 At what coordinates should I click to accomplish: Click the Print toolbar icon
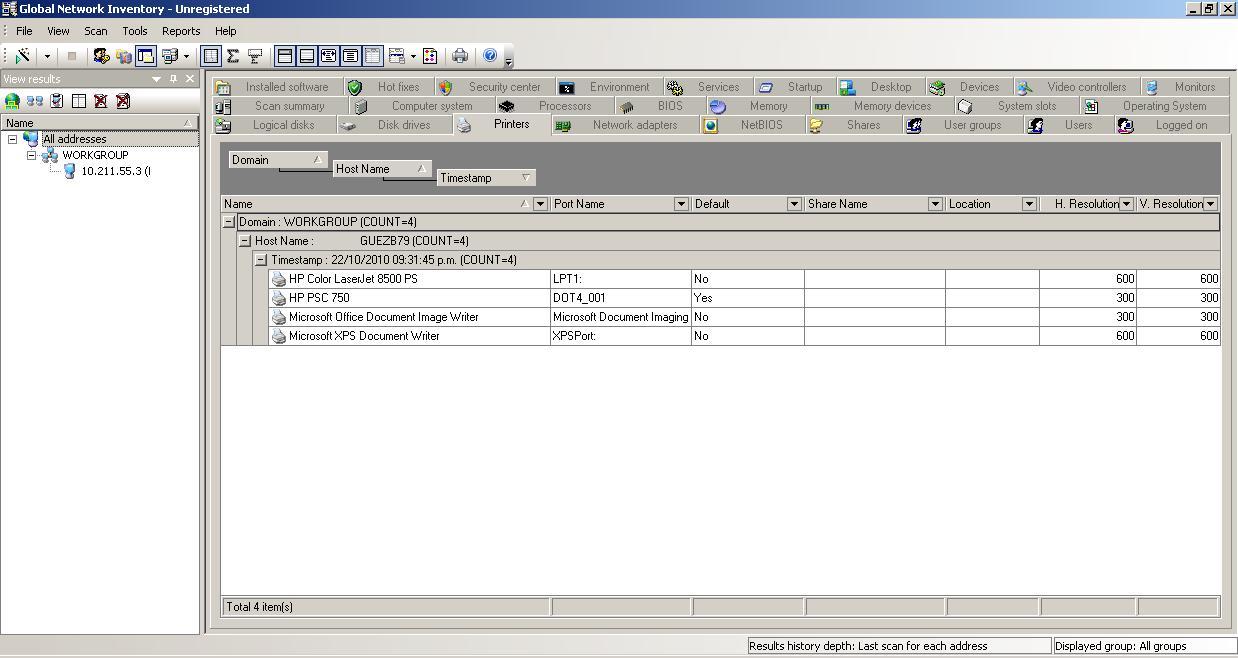click(x=460, y=56)
